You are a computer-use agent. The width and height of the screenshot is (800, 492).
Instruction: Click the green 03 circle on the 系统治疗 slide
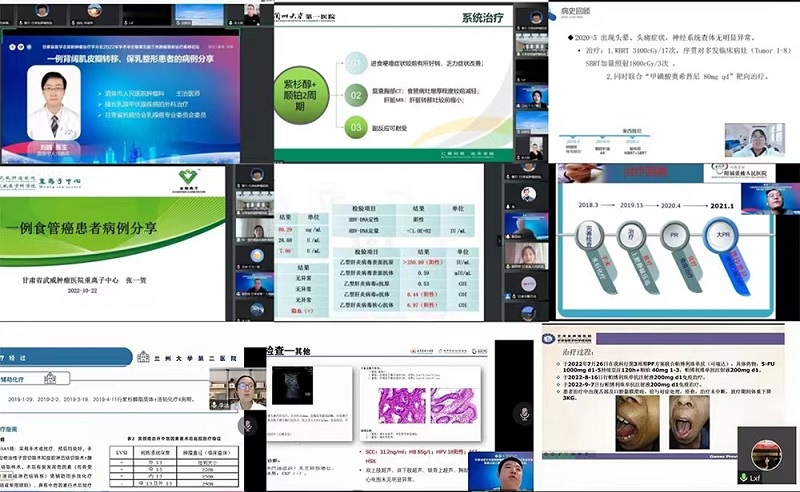pyautogui.click(x=356, y=127)
